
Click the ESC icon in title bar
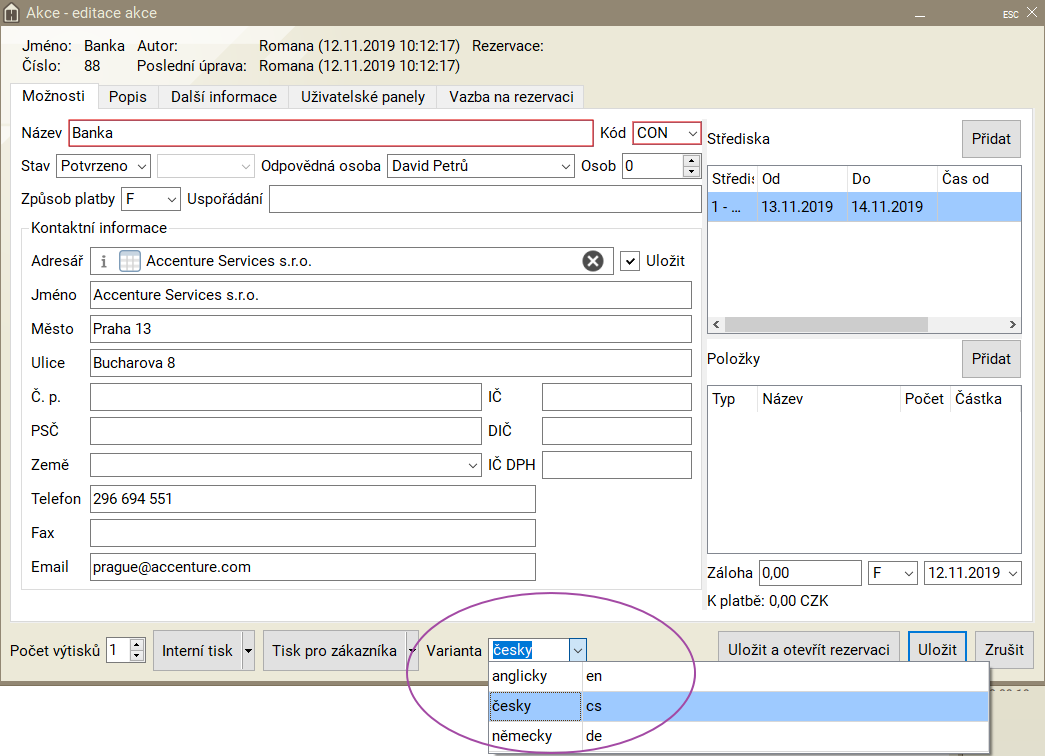click(x=1010, y=14)
